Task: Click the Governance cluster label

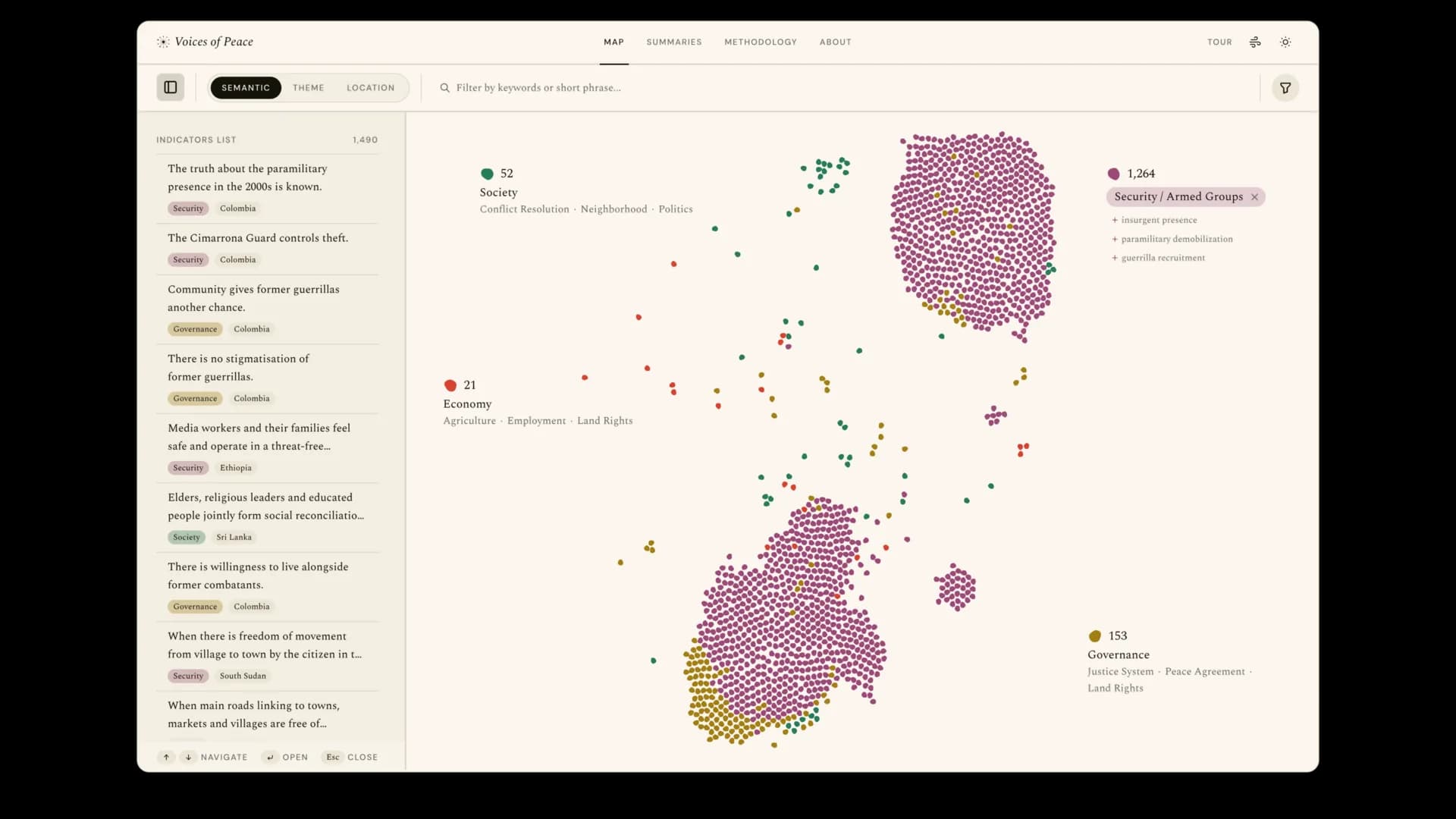Action: click(x=1119, y=655)
